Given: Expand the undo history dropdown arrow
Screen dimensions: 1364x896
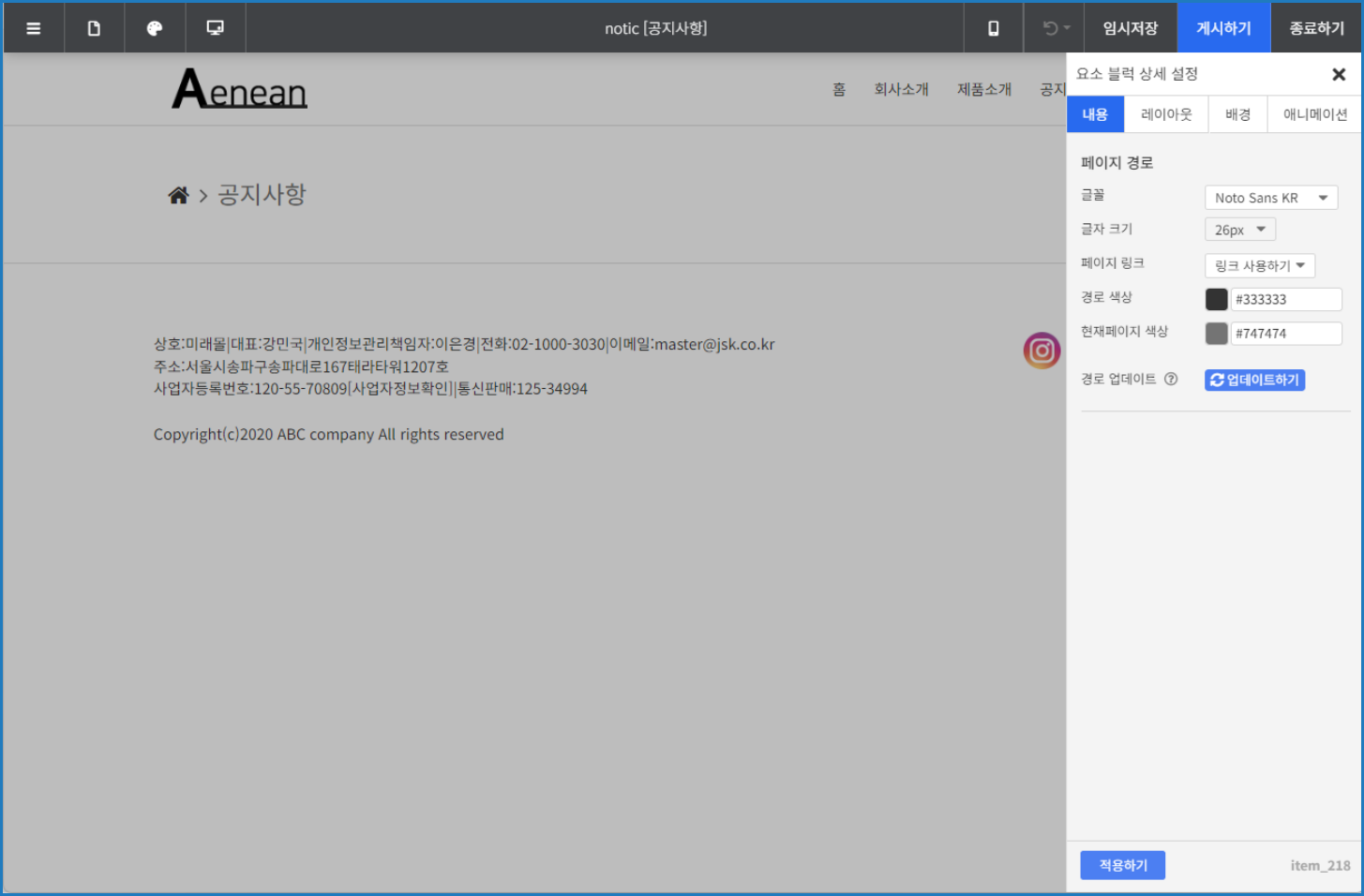Looking at the screenshot, I should 1066,27.
